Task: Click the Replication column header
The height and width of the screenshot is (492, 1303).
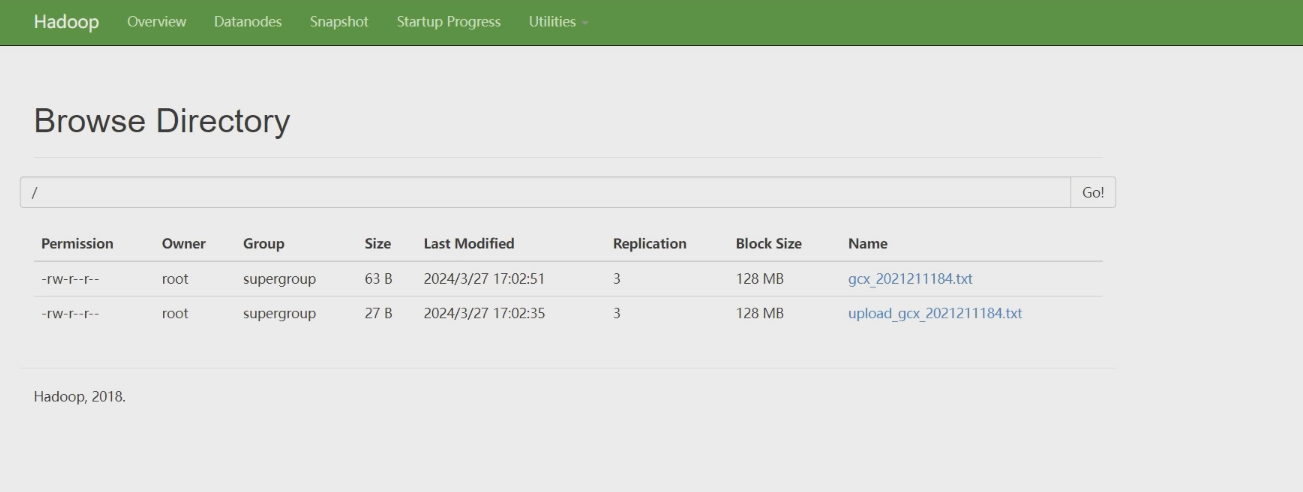Action: point(650,244)
